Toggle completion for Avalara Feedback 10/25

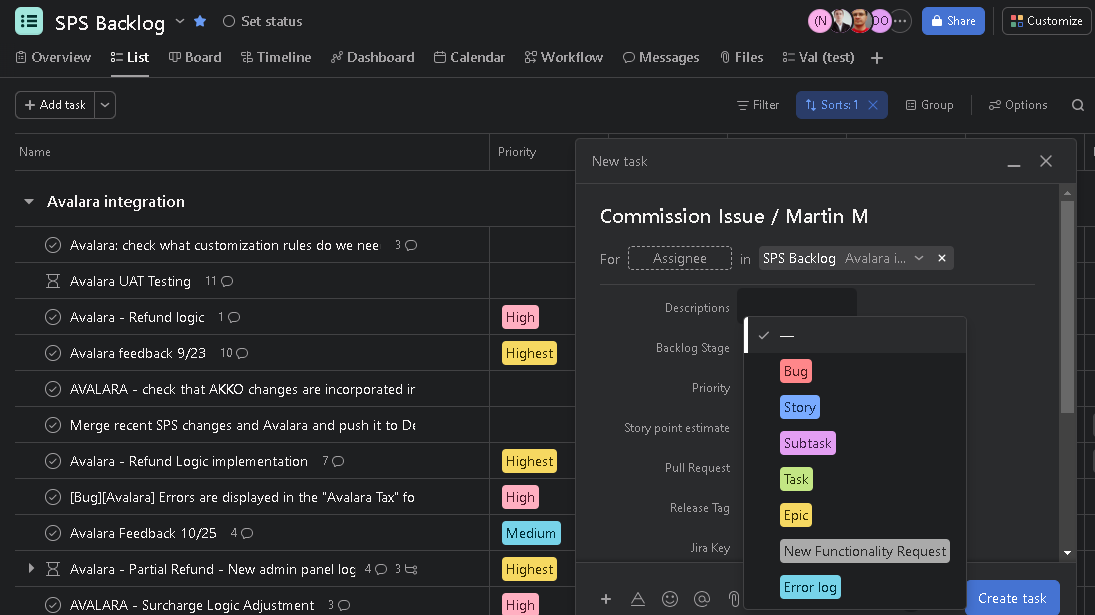pyautogui.click(x=53, y=533)
